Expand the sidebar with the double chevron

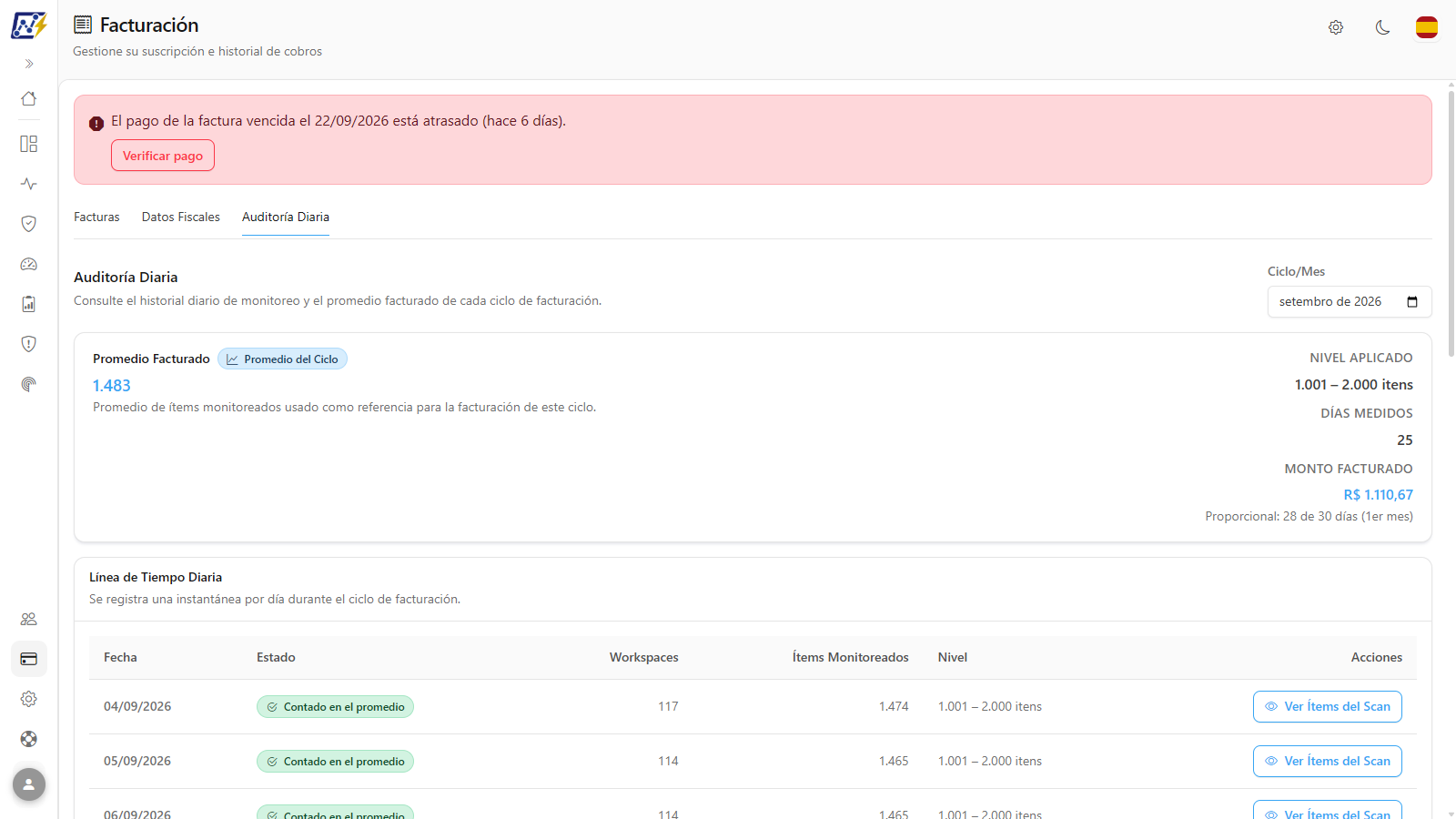(29, 64)
